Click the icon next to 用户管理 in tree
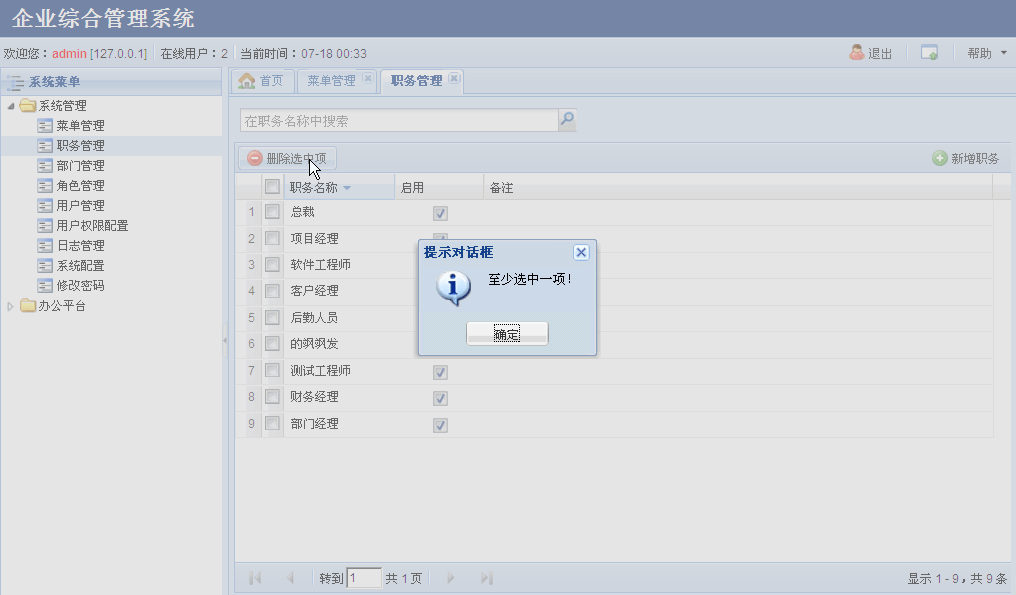 point(45,206)
